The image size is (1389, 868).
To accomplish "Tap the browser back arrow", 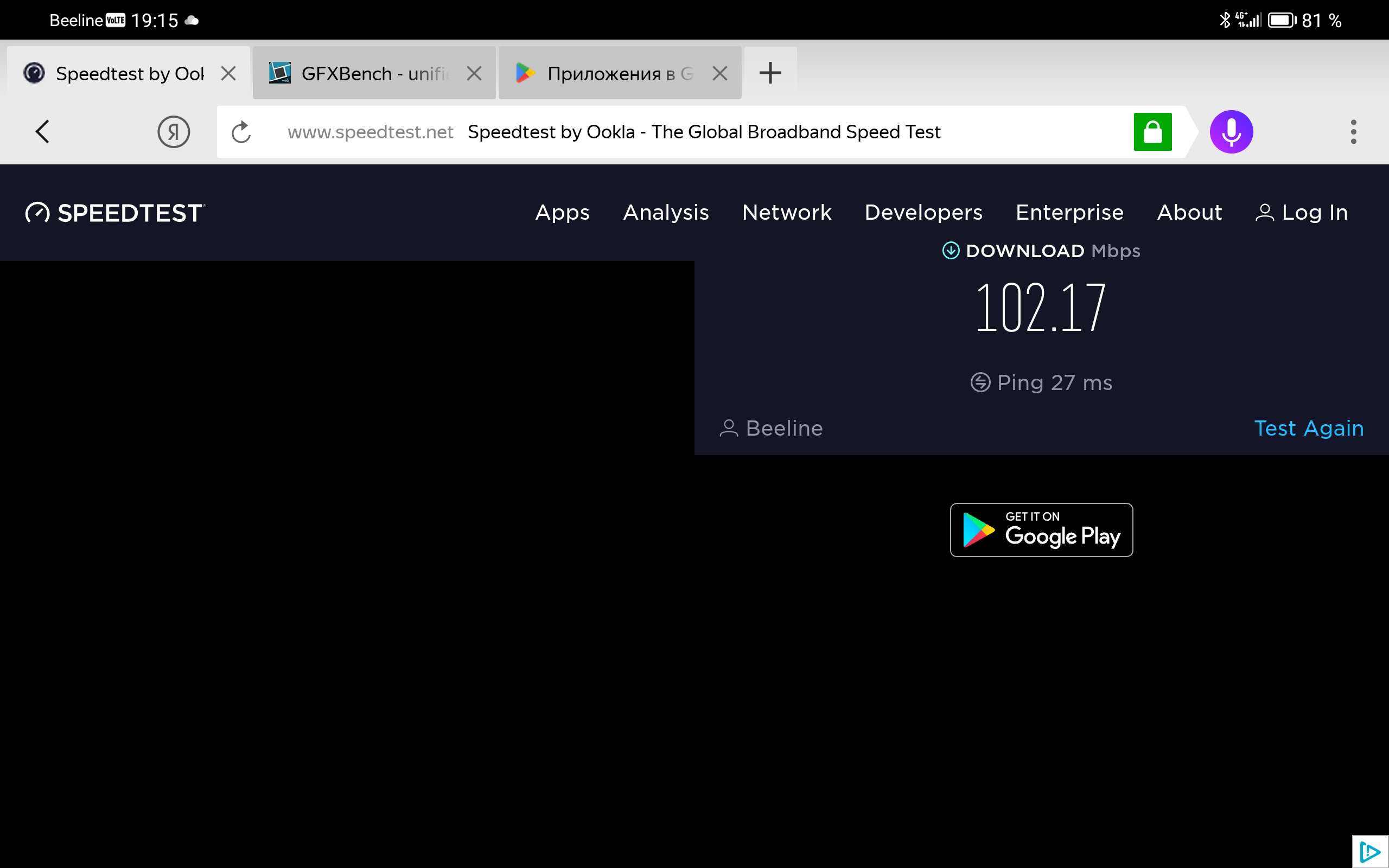I will [43, 131].
